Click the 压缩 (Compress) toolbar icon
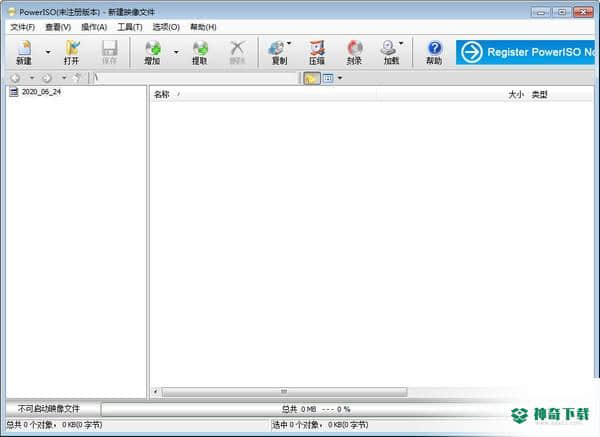 (317, 52)
